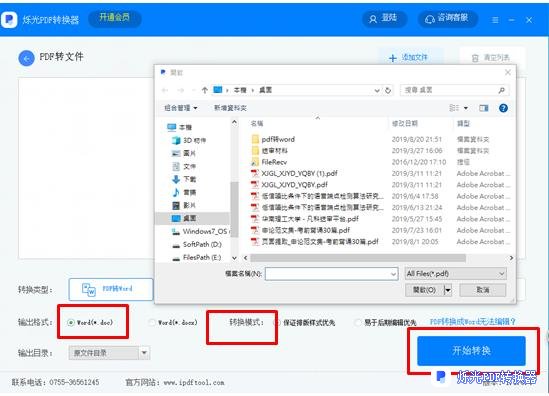This screenshot has height=396, width=549.
Task: Open the output directory dropdown
Action: (144, 353)
